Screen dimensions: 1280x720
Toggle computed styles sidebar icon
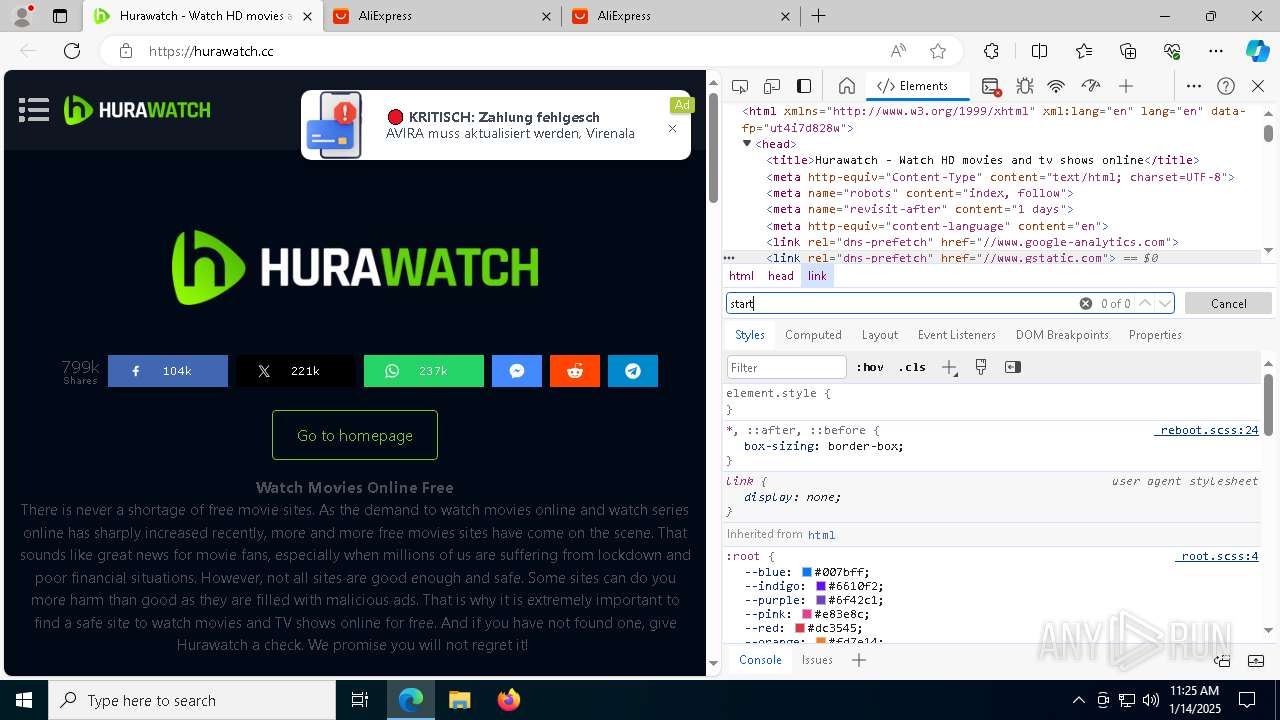(x=1013, y=367)
